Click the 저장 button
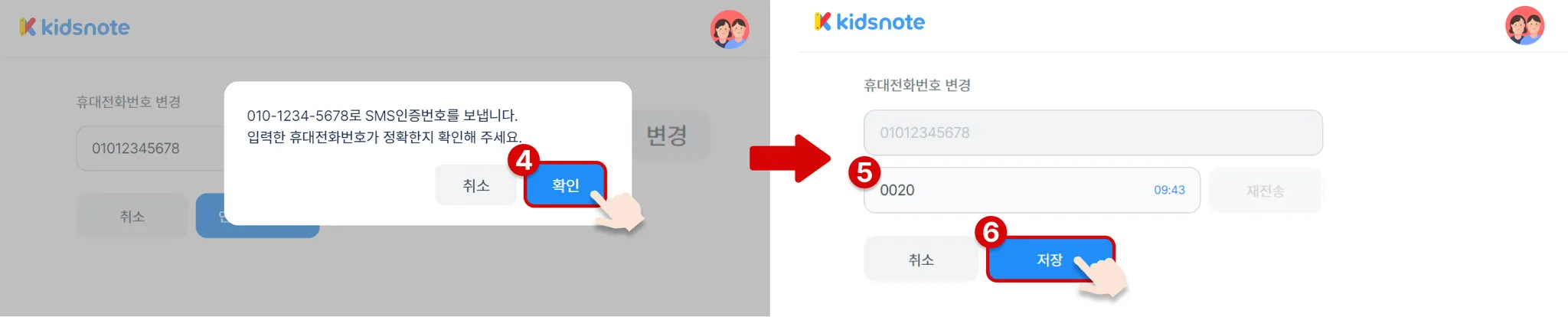 [1050, 260]
